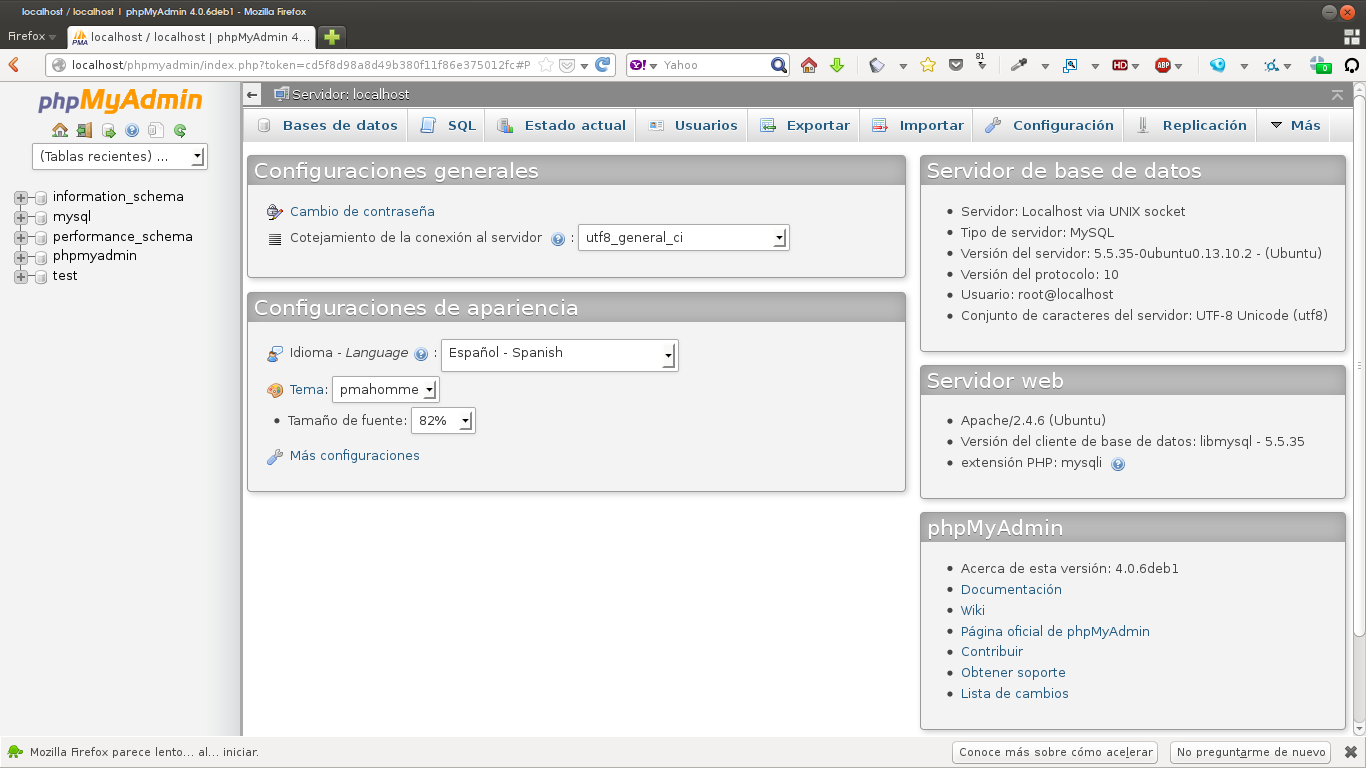Image resolution: width=1366 pixels, height=768 pixels.
Task: Open the Documentación link
Action: tap(1011, 589)
